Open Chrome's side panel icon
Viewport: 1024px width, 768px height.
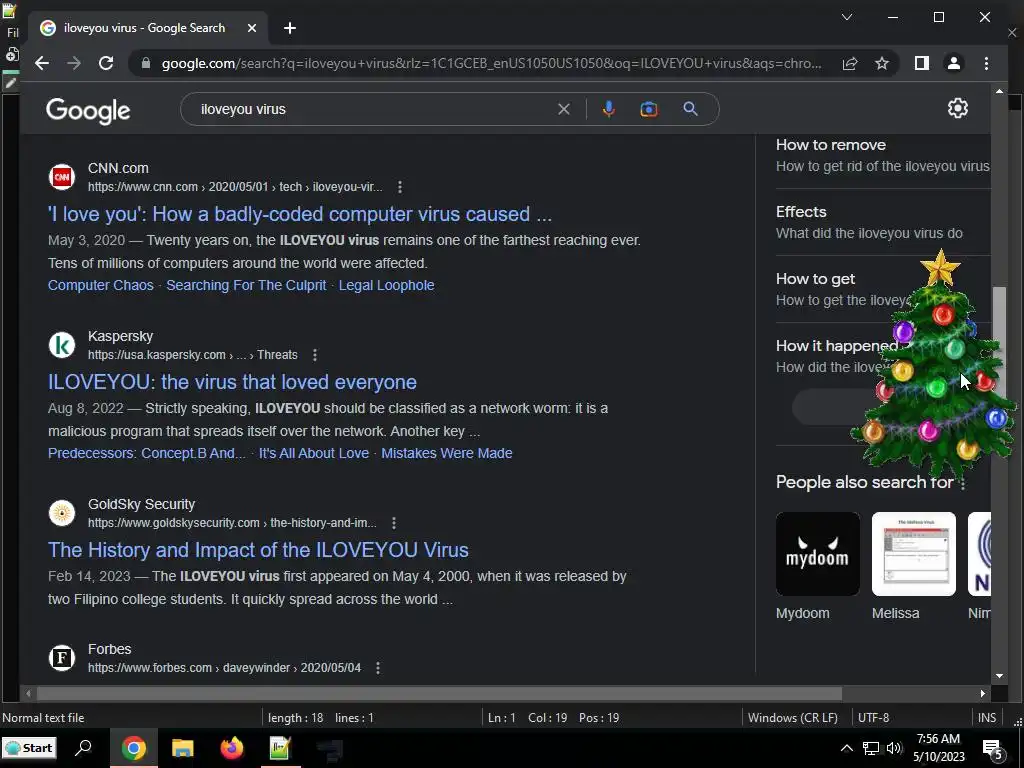(x=921, y=63)
